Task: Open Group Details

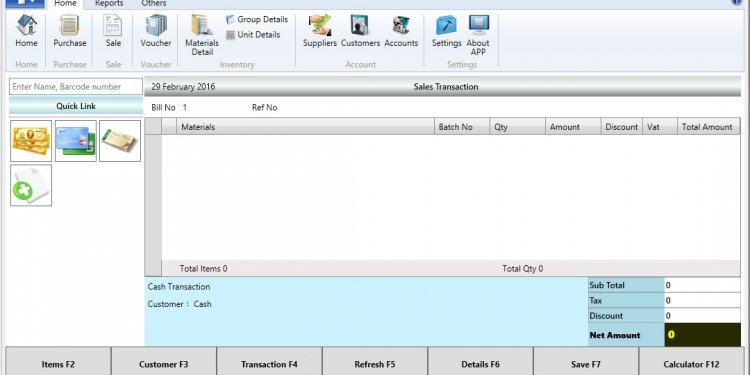Action: coord(257,20)
